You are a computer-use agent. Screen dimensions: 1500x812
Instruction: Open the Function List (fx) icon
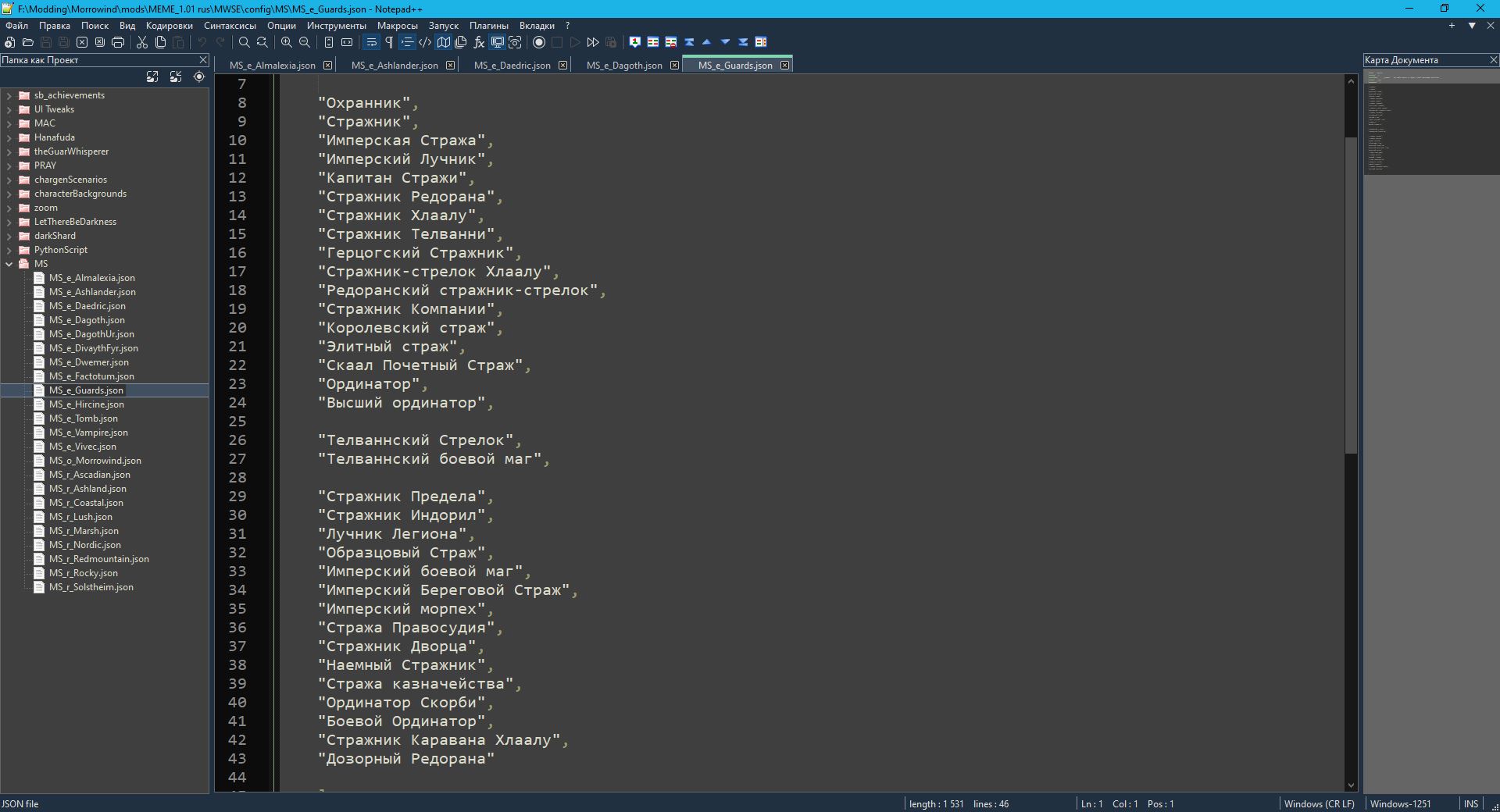tap(479, 42)
